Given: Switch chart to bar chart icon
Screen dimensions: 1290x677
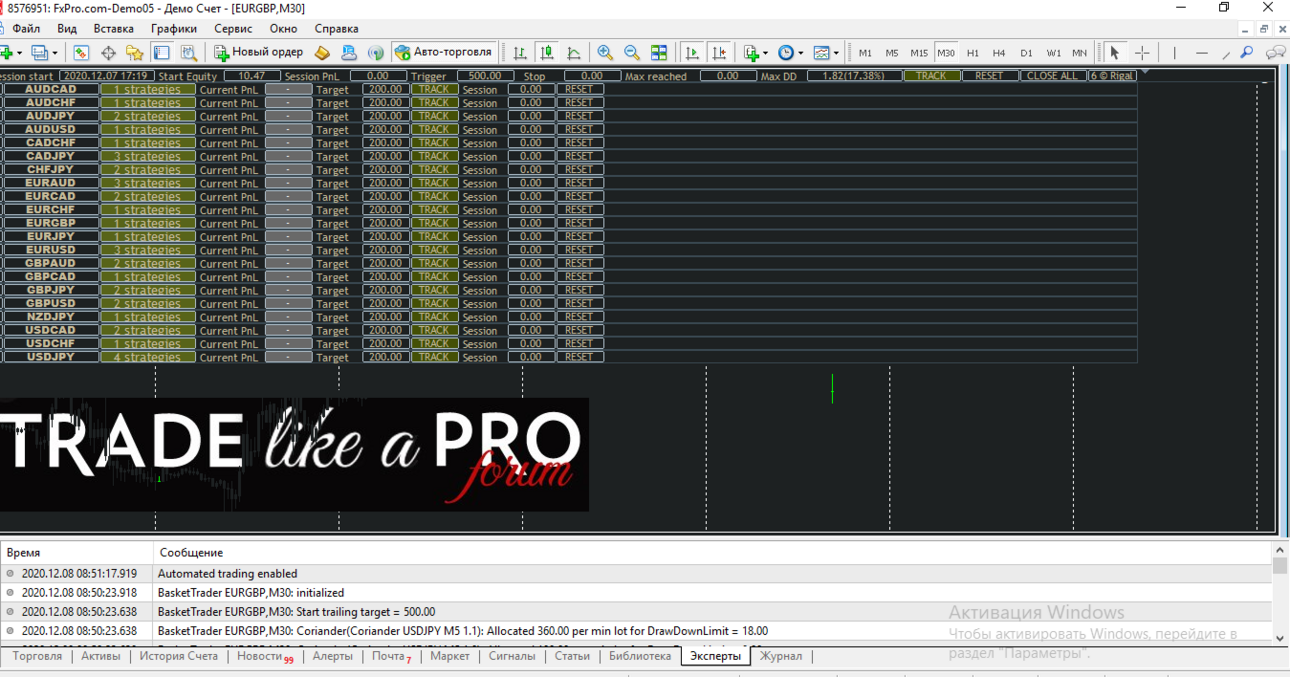Looking at the screenshot, I should click(520, 53).
